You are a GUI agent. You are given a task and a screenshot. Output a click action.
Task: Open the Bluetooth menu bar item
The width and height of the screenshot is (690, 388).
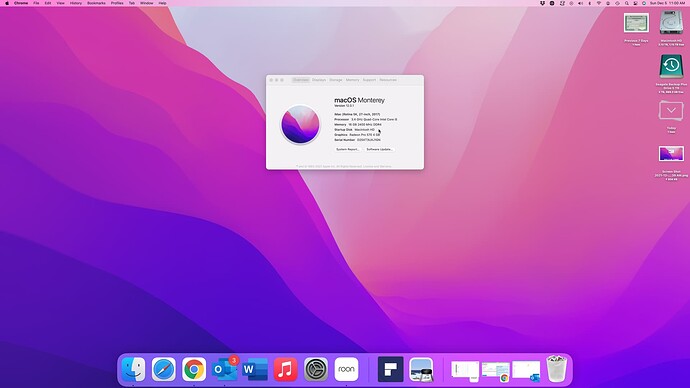(590, 3)
